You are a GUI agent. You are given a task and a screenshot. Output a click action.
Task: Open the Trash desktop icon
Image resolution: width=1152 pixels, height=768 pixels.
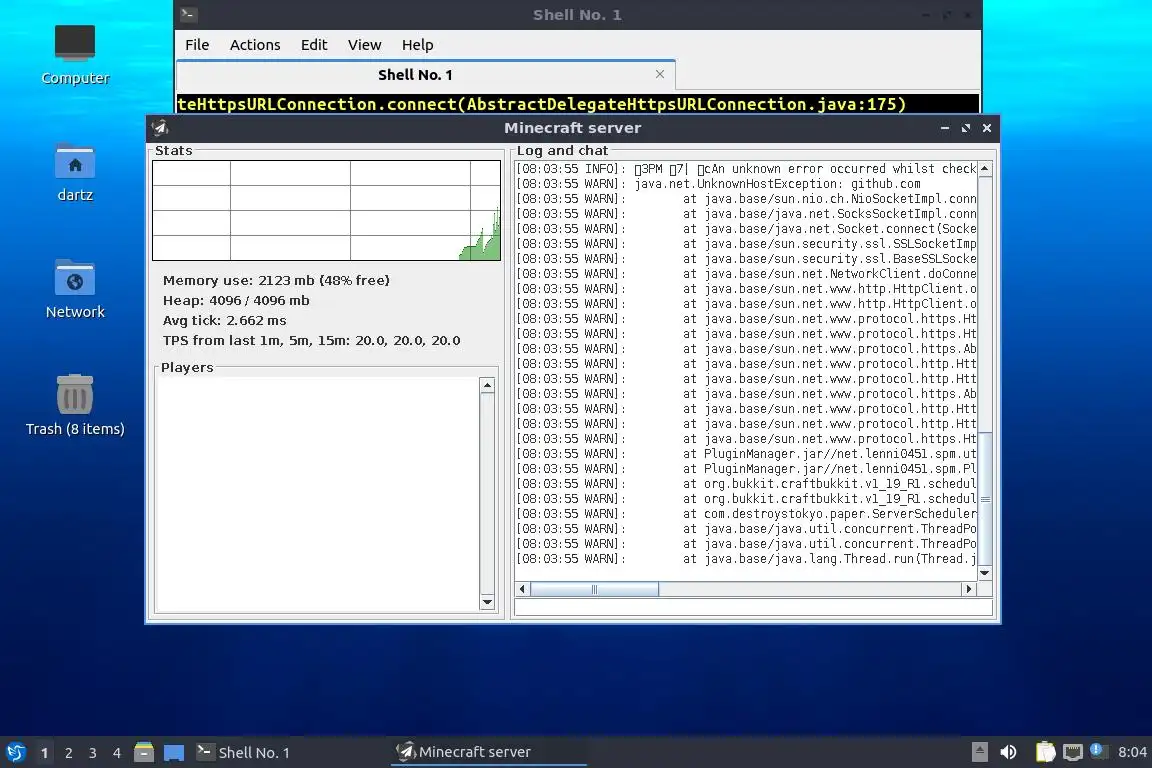75,405
